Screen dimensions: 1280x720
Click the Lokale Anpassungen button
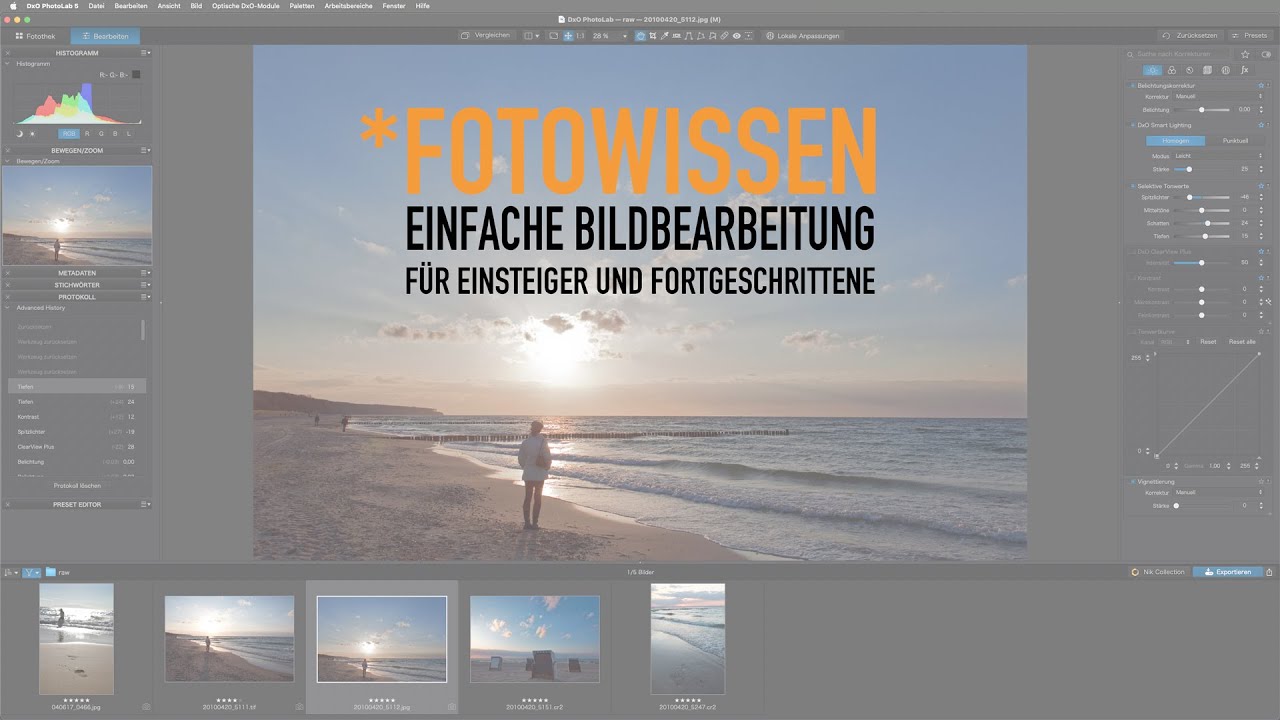(x=803, y=36)
